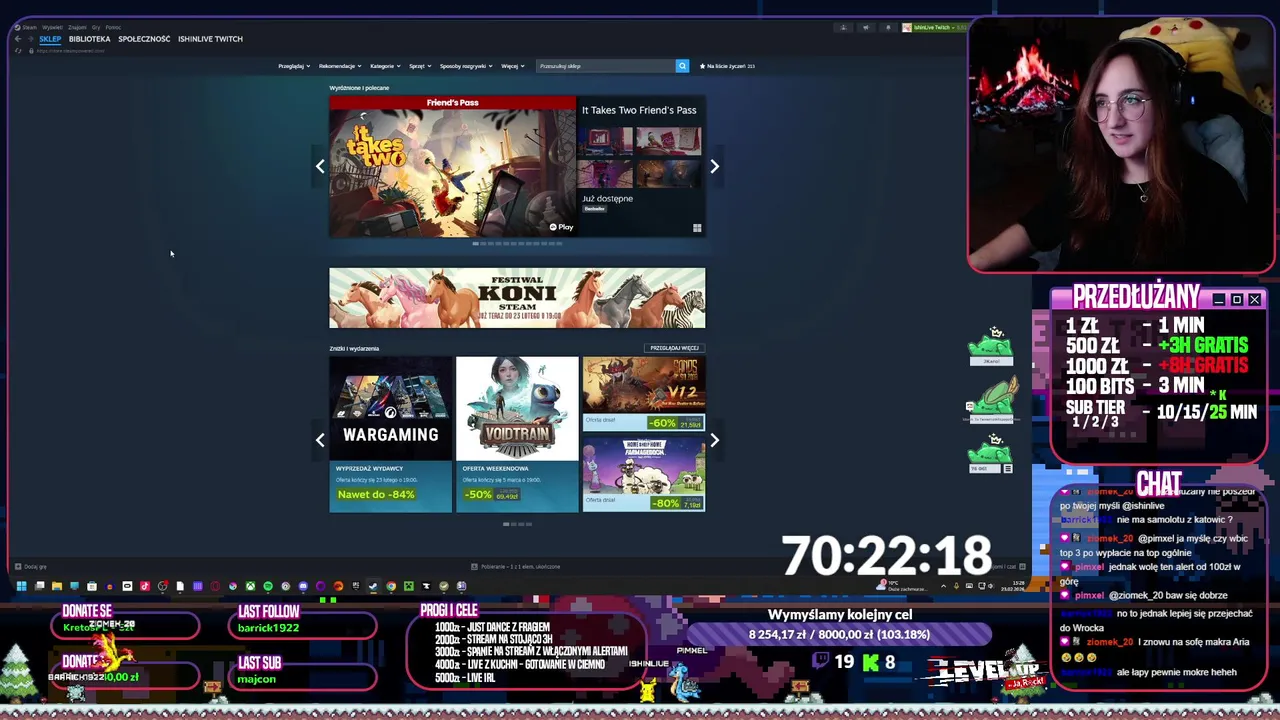Screen dimensions: 1280x720
Task: Open the ISHINLIVE TWITCH profile tab
Action: click(x=210, y=39)
